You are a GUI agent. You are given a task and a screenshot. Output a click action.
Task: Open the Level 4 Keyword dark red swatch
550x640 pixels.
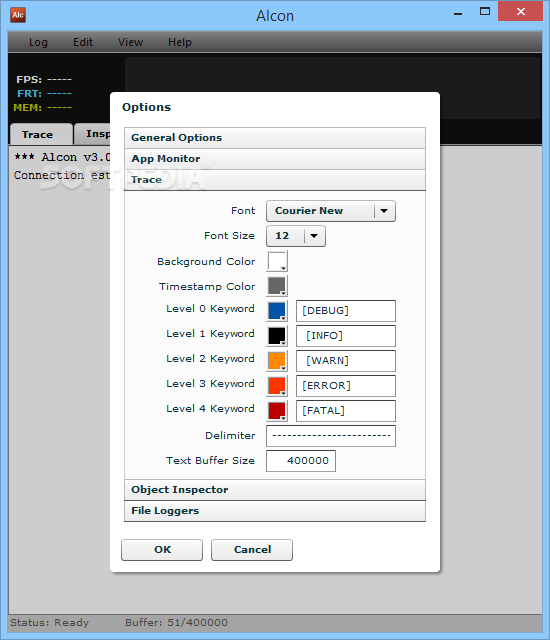(x=277, y=411)
